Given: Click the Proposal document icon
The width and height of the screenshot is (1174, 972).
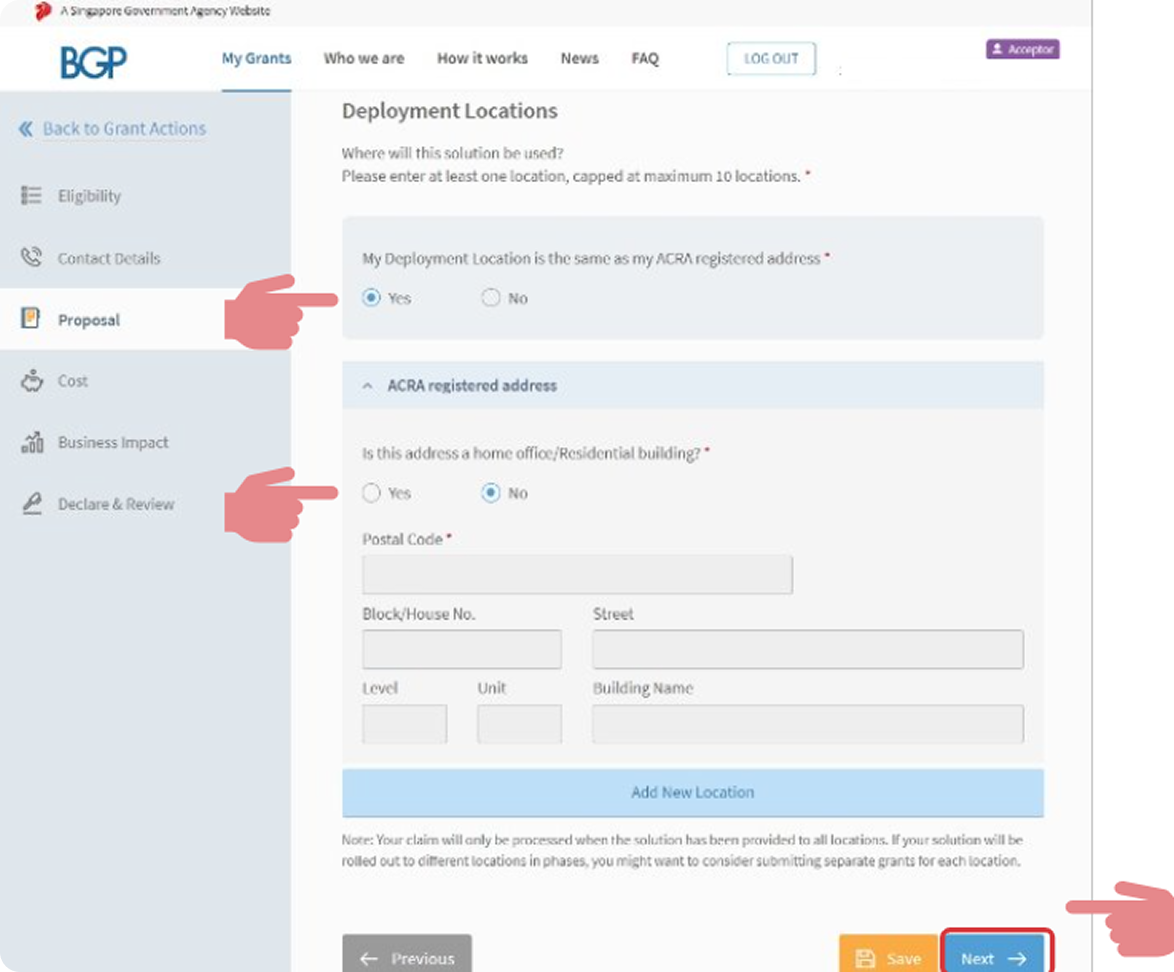Looking at the screenshot, I should point(32,319).
